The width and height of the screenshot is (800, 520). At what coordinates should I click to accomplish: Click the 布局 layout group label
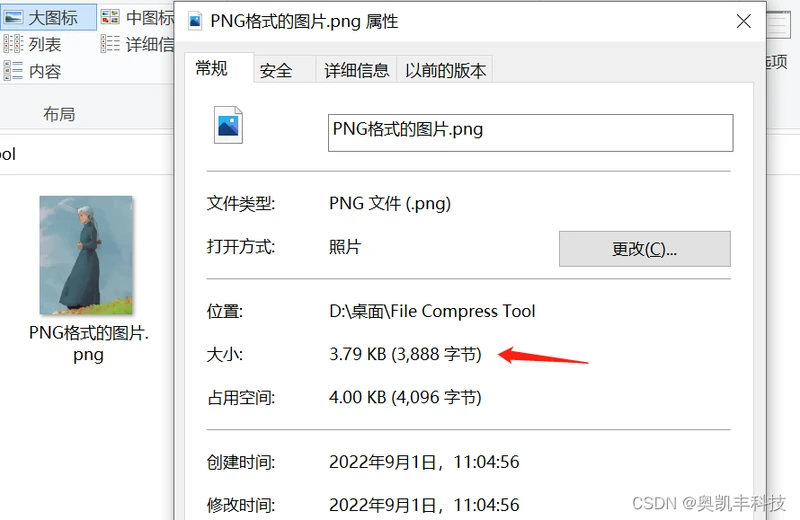pos(59,114)
